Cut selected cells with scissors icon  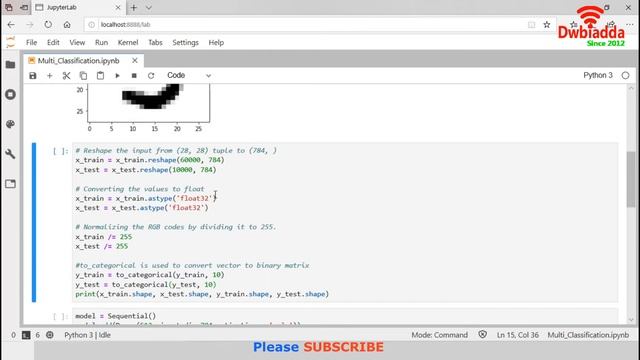tap(67, 76)
